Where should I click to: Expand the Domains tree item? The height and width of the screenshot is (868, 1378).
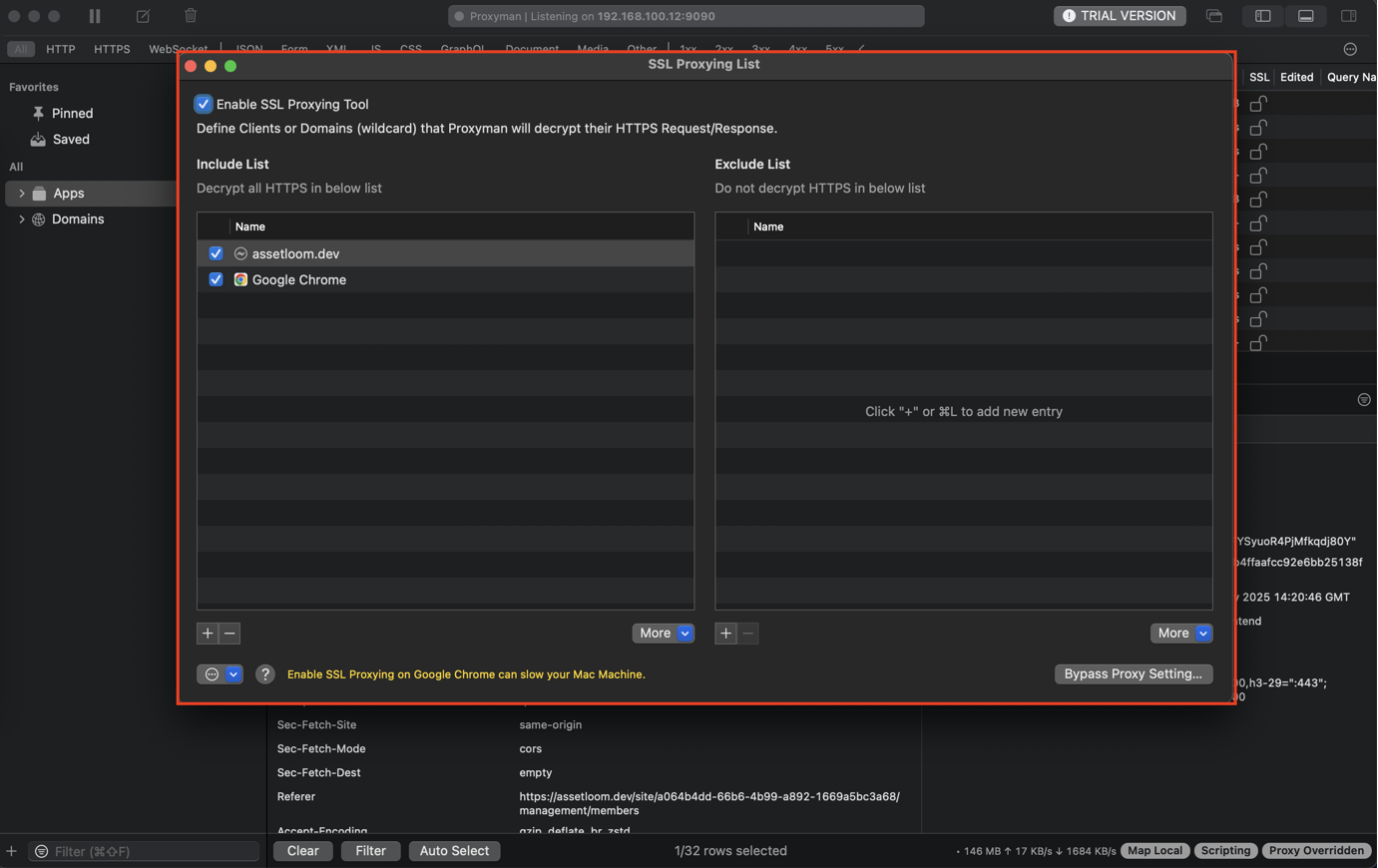[x=21, y=219]
